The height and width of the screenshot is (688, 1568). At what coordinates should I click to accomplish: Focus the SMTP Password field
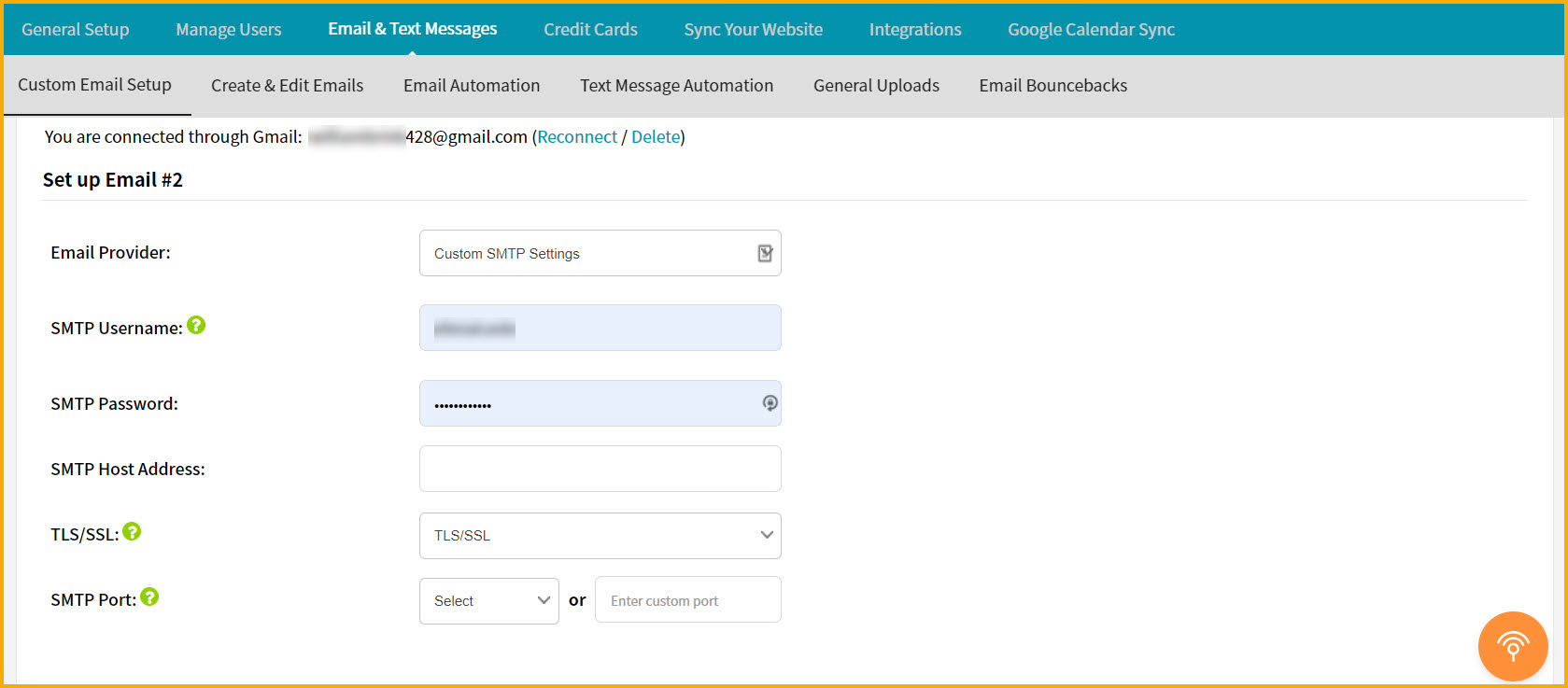(600, 403)
